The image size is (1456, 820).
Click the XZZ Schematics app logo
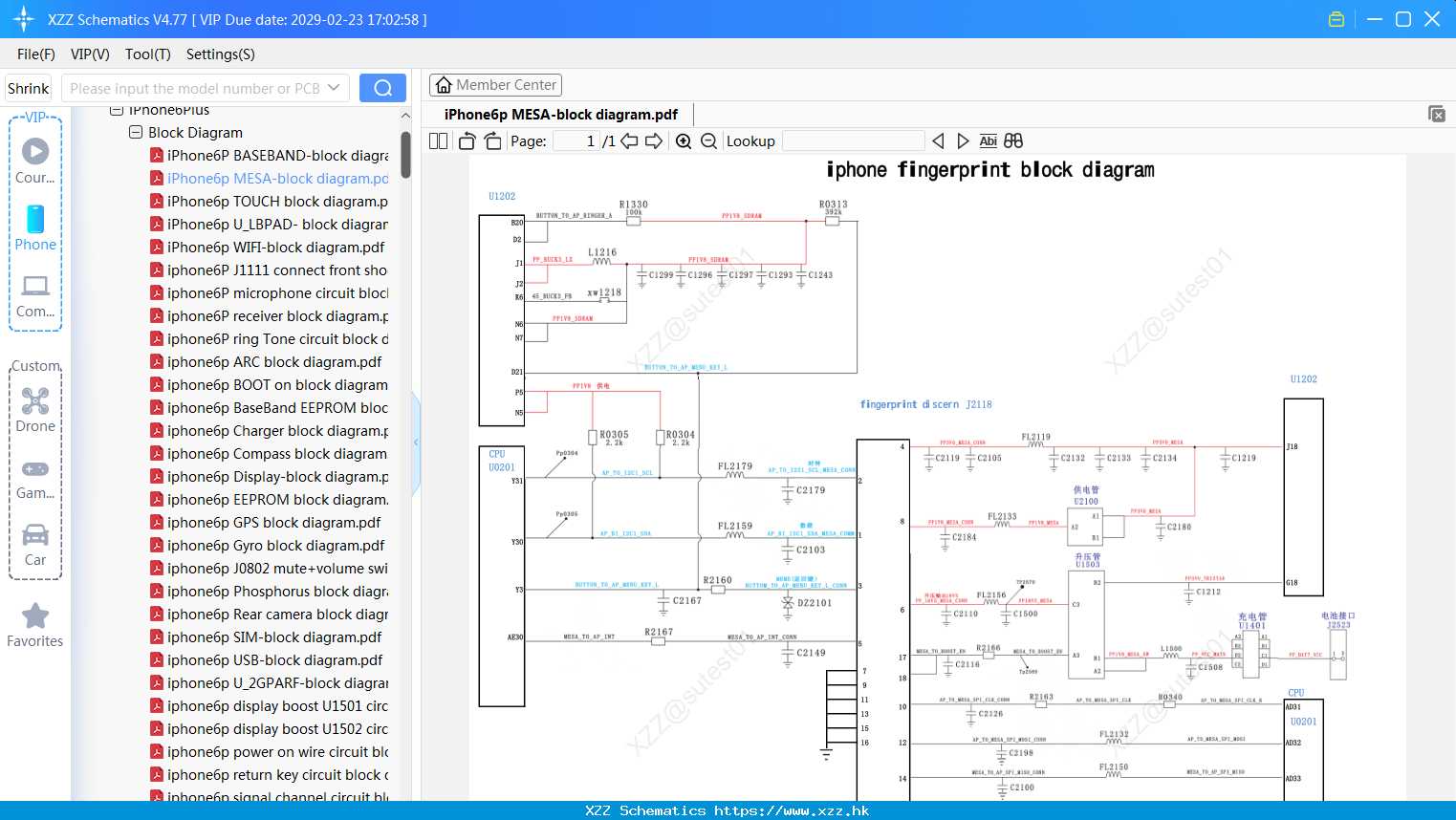point(23,19)
